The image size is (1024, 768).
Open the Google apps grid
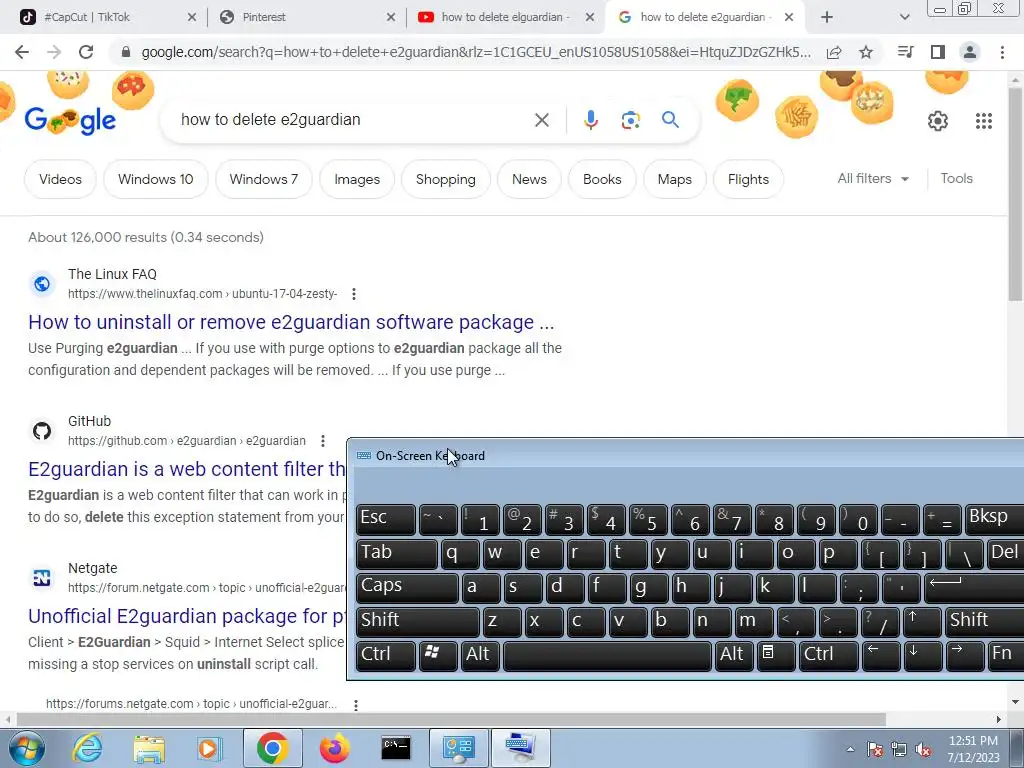tap(984, 121)
